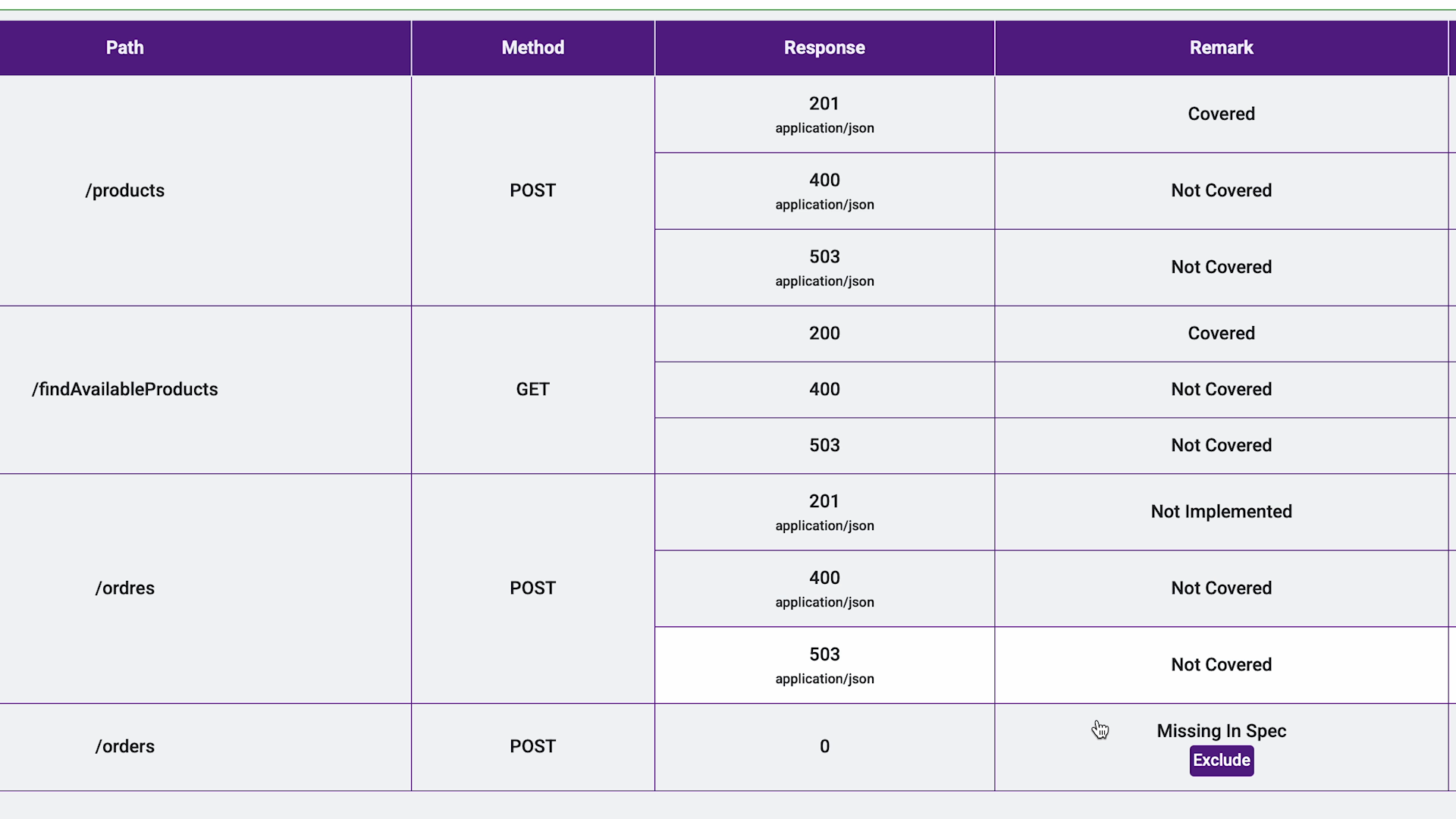Select the /products path cell
1456x819 pixels.
[x=125, y=190]
